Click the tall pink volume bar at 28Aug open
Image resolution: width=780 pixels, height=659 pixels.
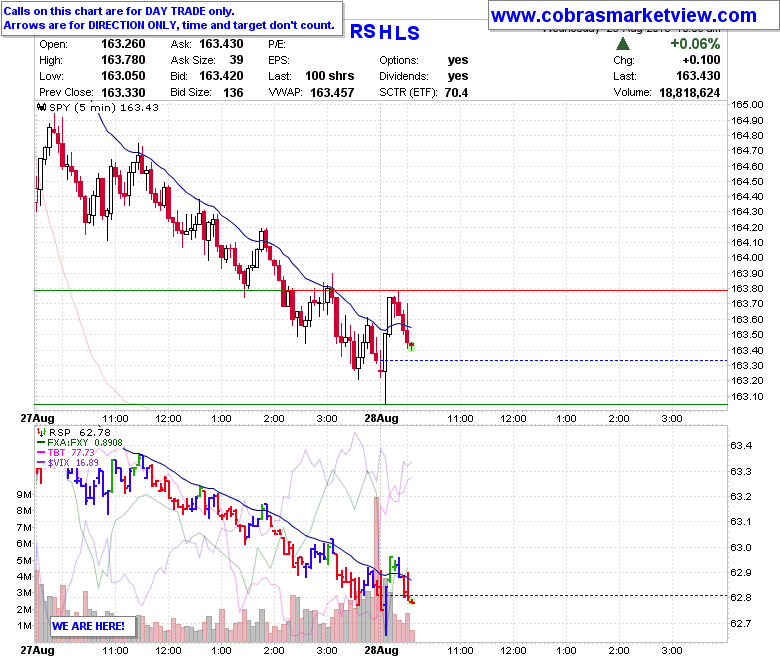tap(377, 568)
